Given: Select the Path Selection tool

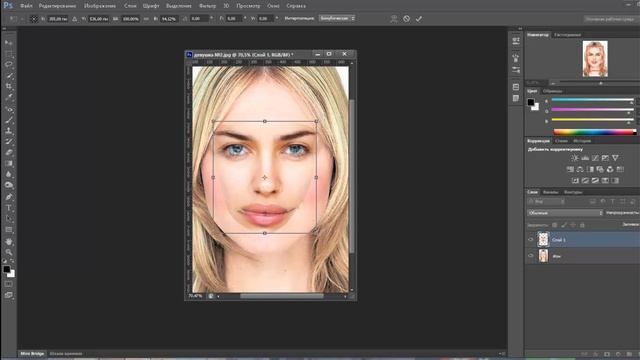Looking at the screenshot, I should 9,219.
